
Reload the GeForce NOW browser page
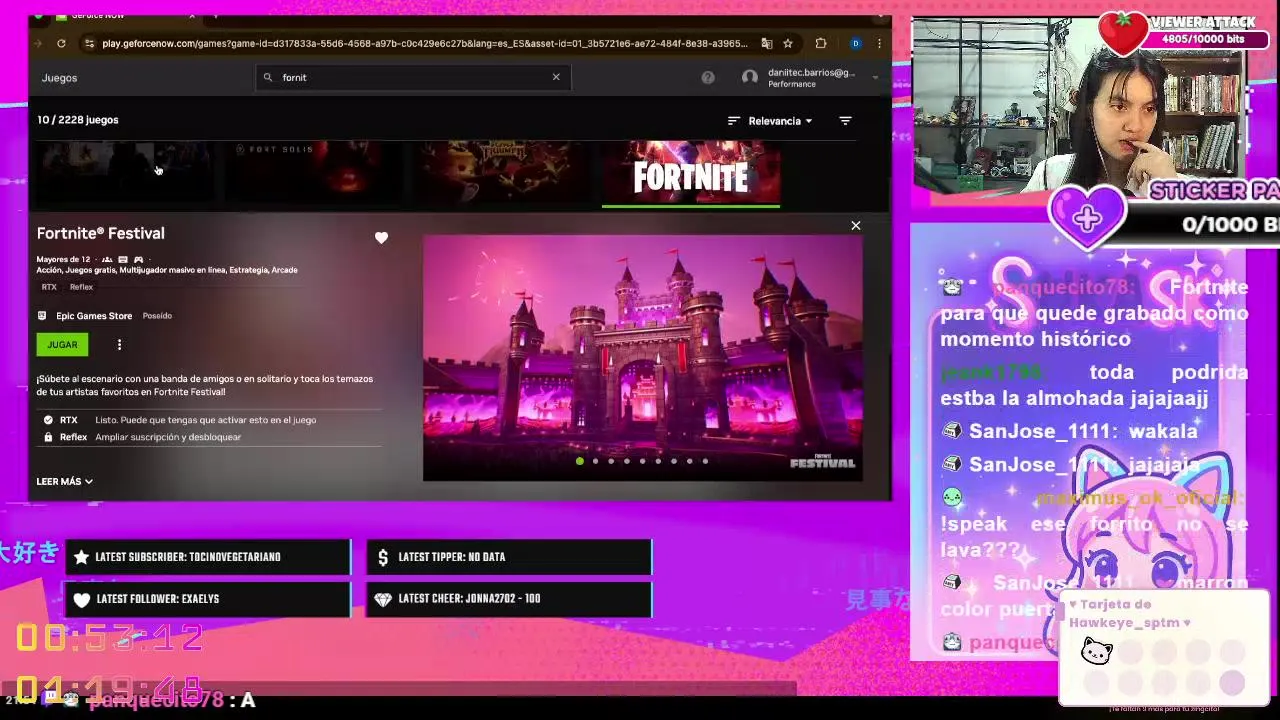61,44
